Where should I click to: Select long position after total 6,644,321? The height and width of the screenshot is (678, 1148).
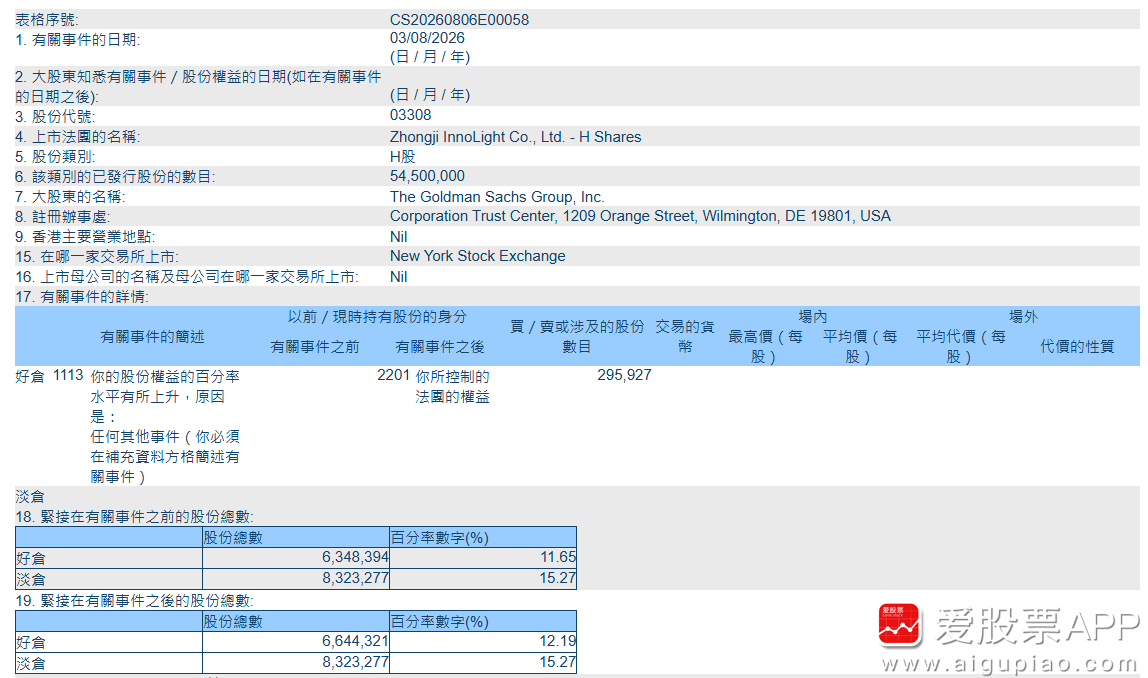355,641
